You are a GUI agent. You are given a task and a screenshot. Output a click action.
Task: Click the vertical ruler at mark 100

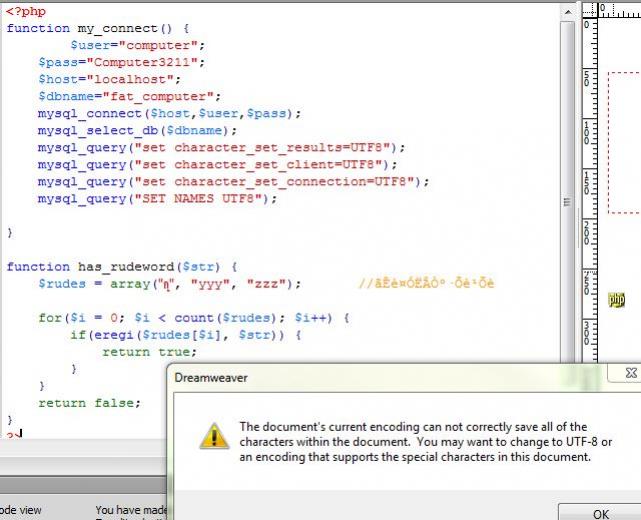tap(587, 132)
